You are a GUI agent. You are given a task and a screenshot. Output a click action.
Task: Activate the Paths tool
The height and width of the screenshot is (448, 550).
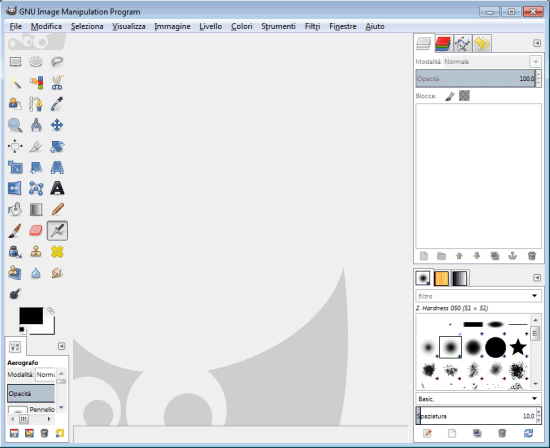tap(36, 104)
